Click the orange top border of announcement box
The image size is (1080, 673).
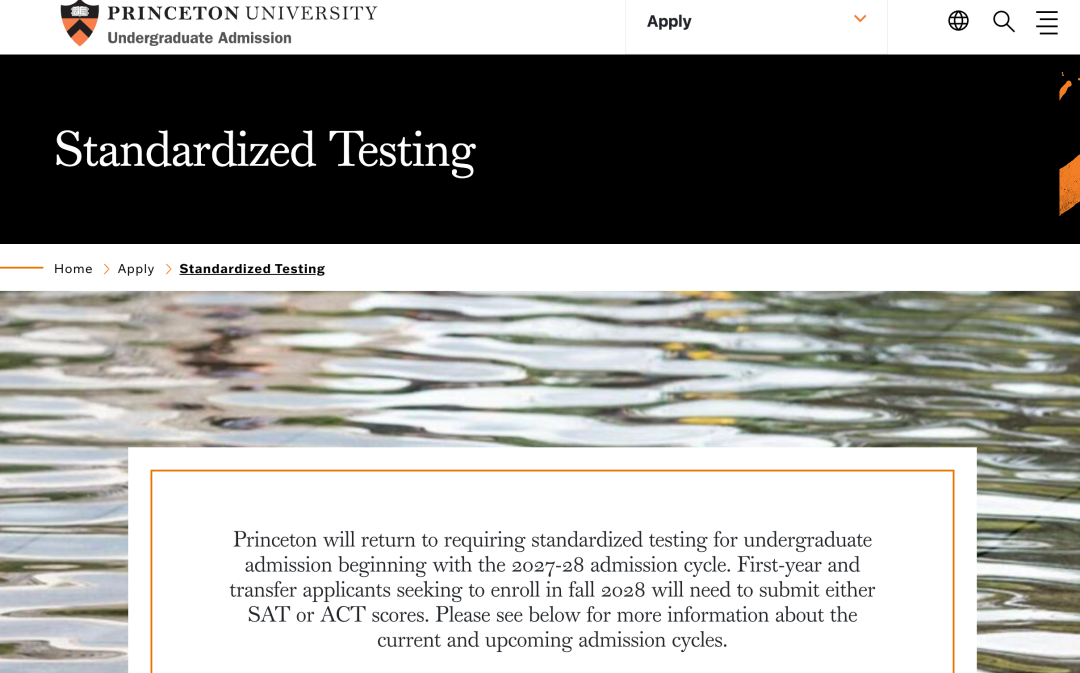coord(552,471)
